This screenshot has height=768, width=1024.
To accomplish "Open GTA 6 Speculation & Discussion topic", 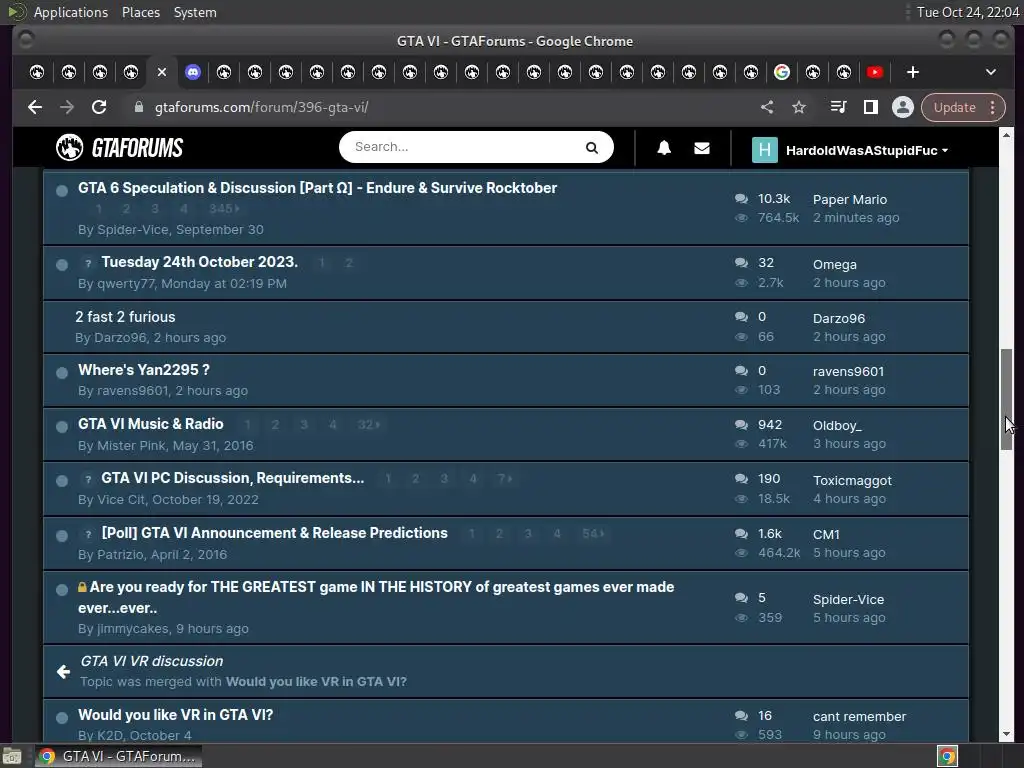I will [x=317, y=188].
